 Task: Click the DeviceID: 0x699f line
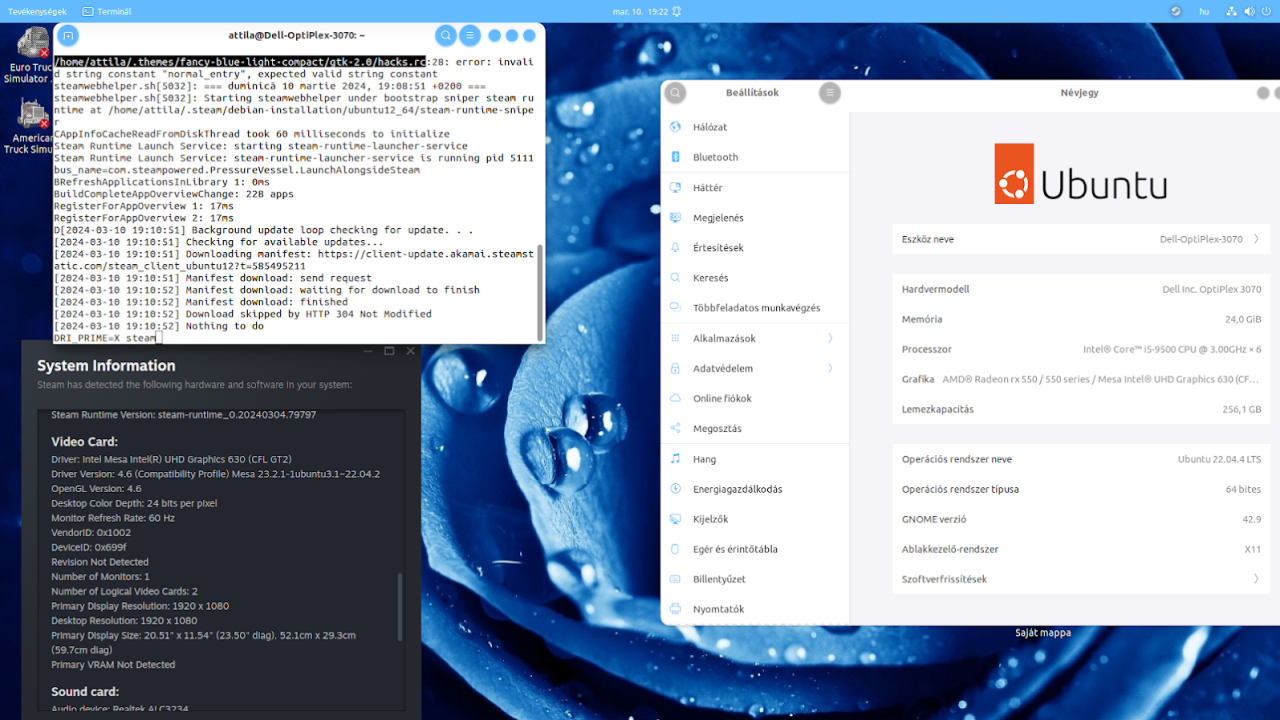[x=89, y=547]
